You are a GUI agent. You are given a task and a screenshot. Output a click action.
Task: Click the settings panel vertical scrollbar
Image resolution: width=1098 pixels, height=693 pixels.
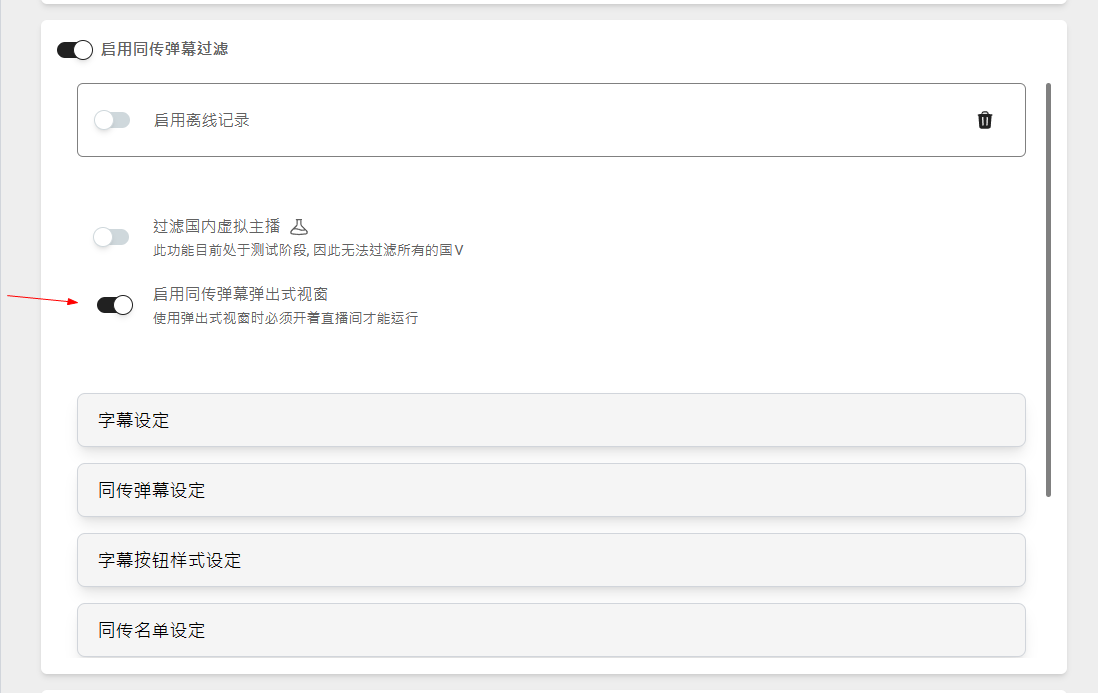point(1048,290)
